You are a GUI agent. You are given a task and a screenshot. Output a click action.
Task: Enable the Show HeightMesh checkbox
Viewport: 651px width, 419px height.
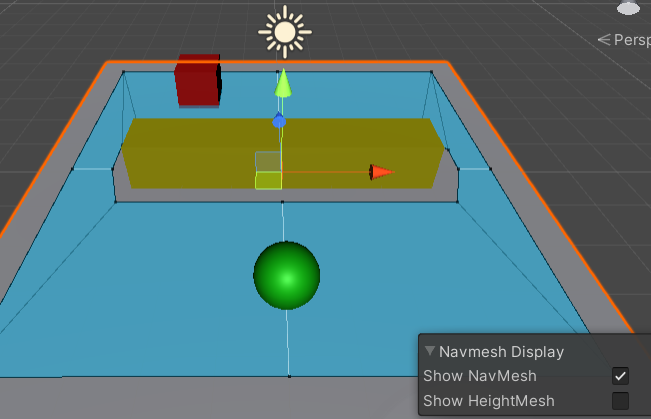click(x=620, y=401)
